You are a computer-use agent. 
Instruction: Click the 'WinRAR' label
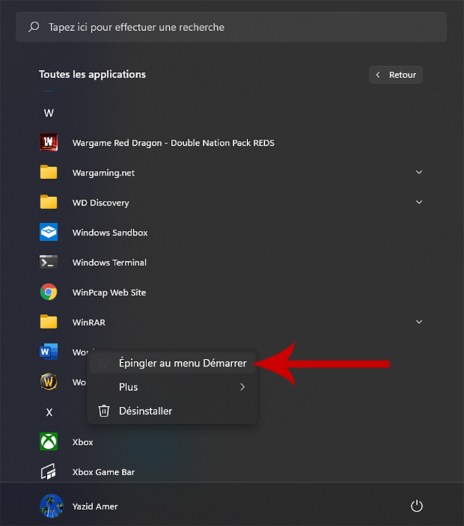click(x=89, y=322)
